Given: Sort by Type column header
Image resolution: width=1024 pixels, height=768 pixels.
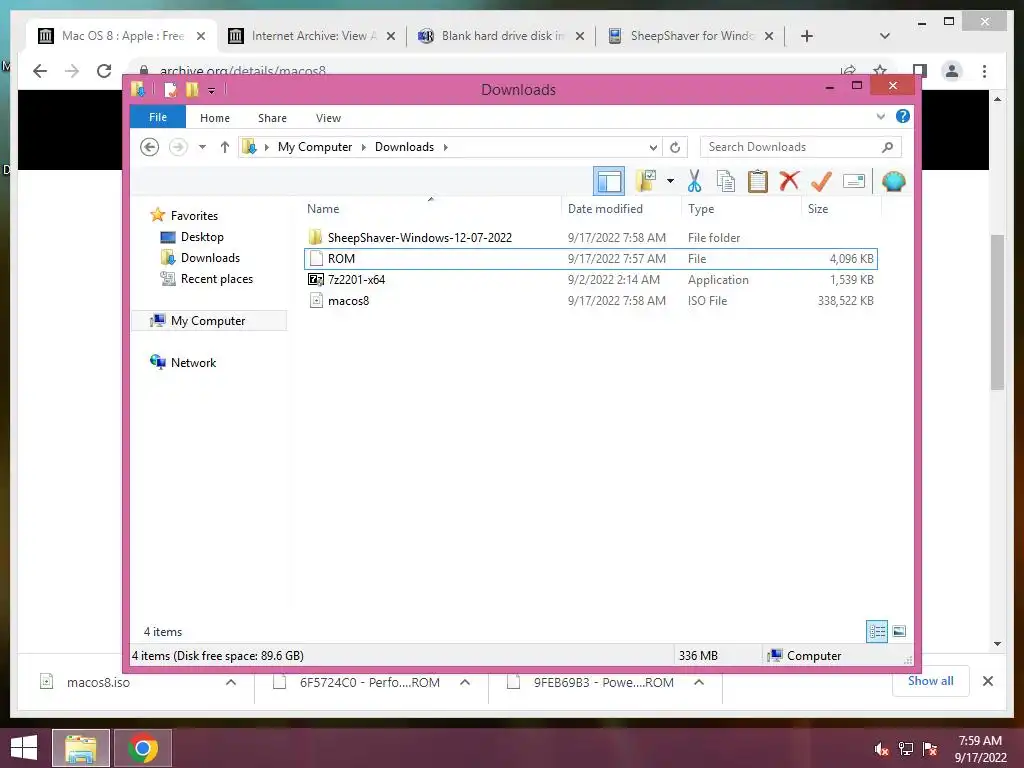Looking at the screenshot, I should point(701,208).
